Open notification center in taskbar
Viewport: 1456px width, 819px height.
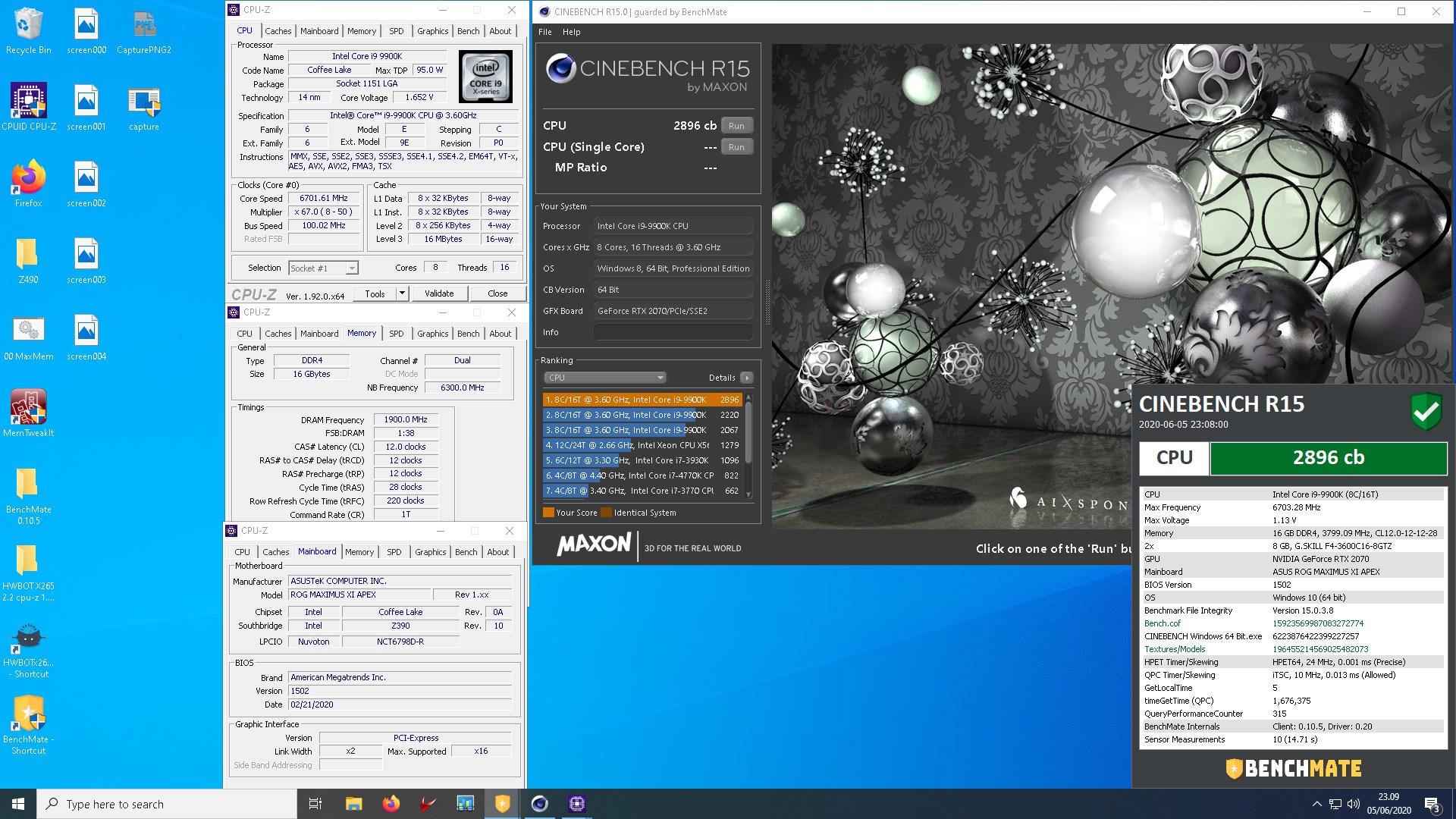coord(1432,804)
